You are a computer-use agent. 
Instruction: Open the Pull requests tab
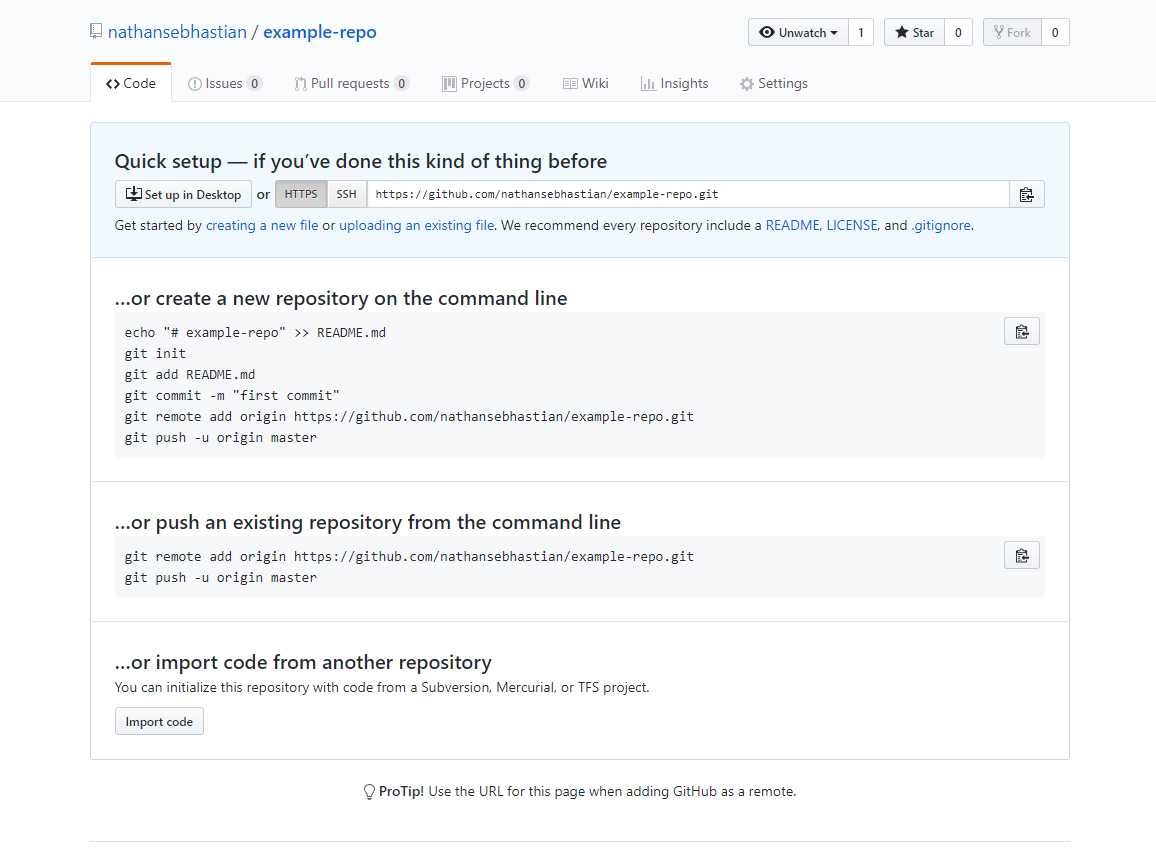point(352,83)
